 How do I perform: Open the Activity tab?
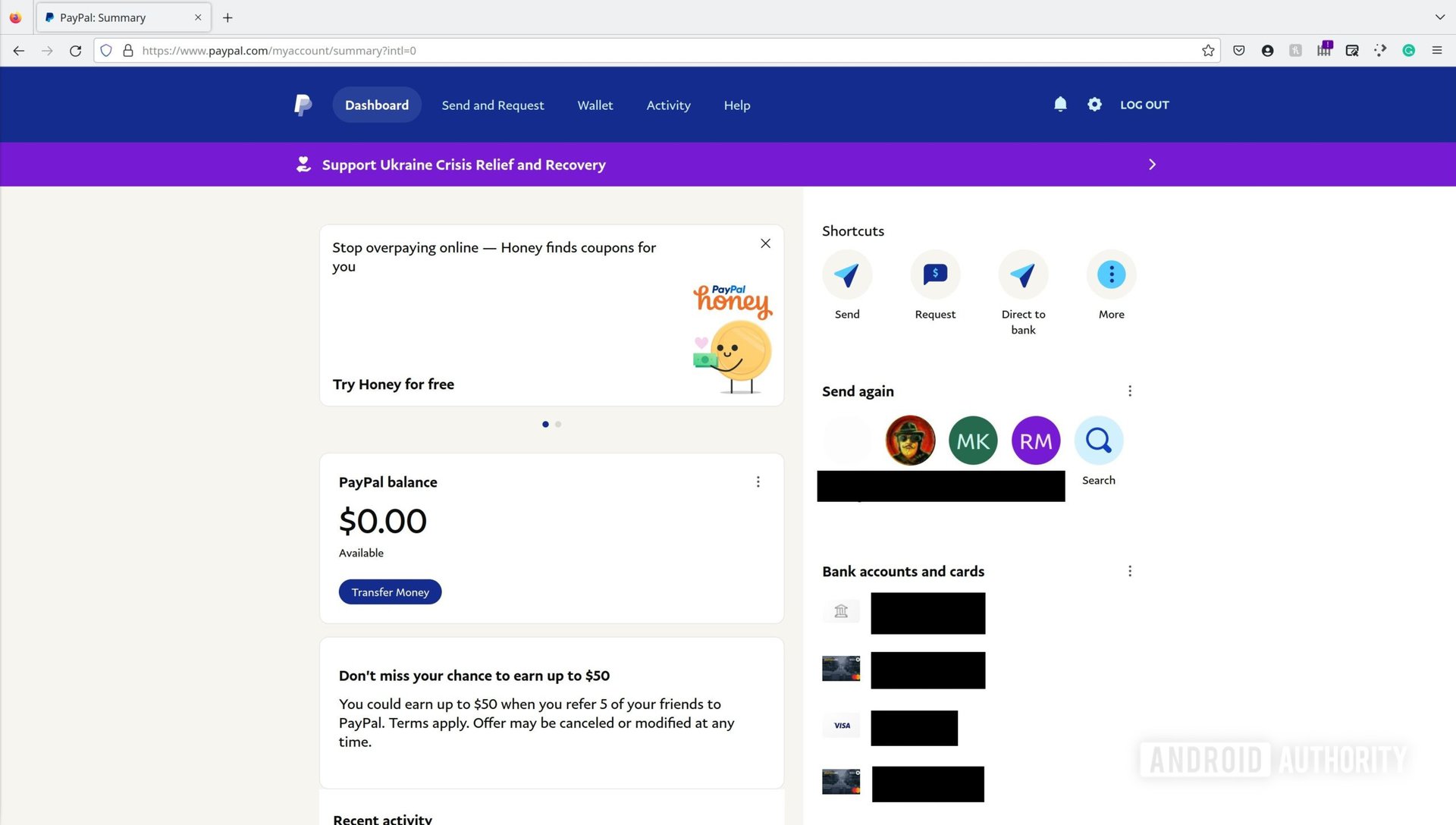pos(668,105)
